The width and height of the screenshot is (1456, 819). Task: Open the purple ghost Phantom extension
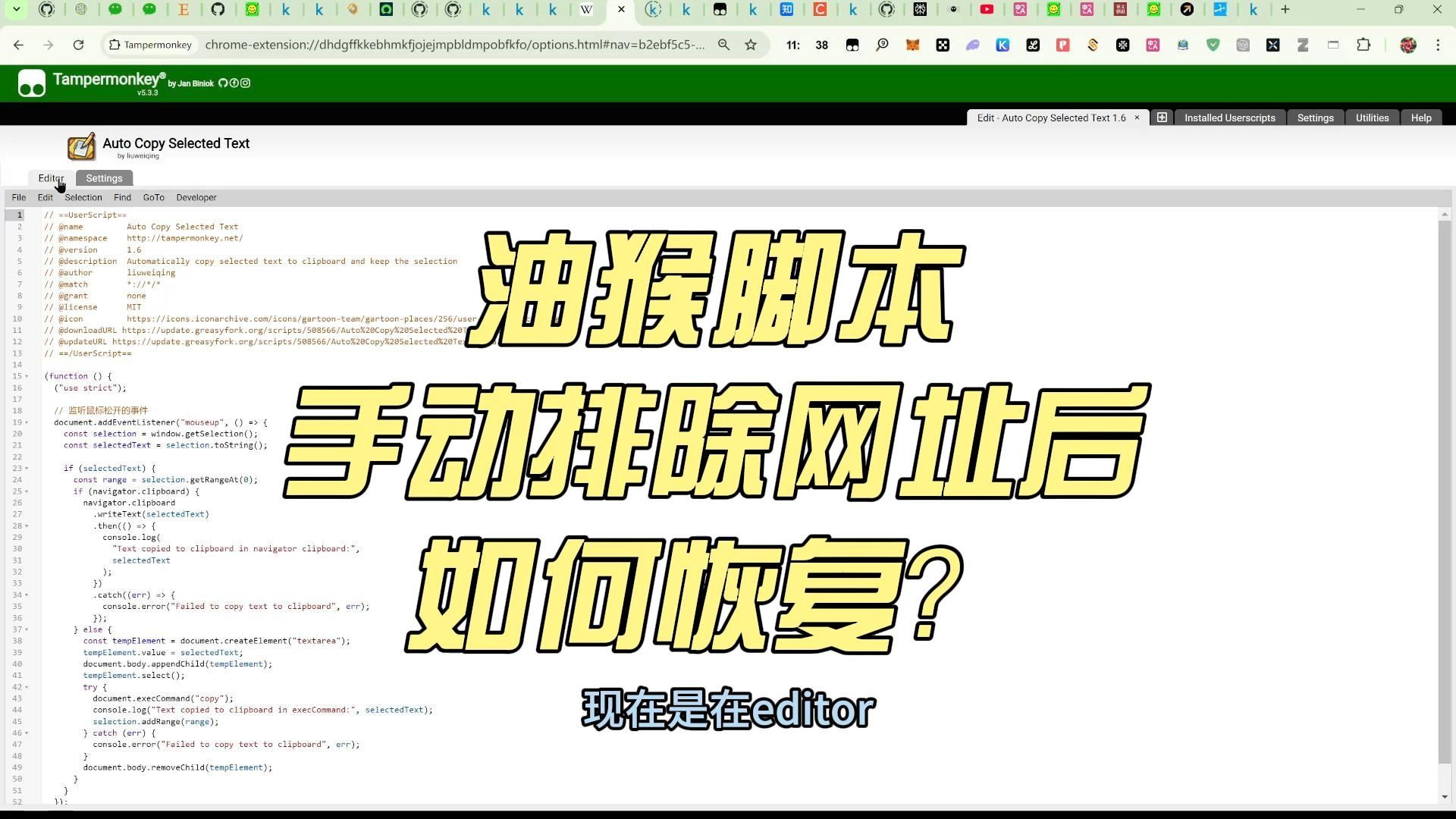[972, 45]
